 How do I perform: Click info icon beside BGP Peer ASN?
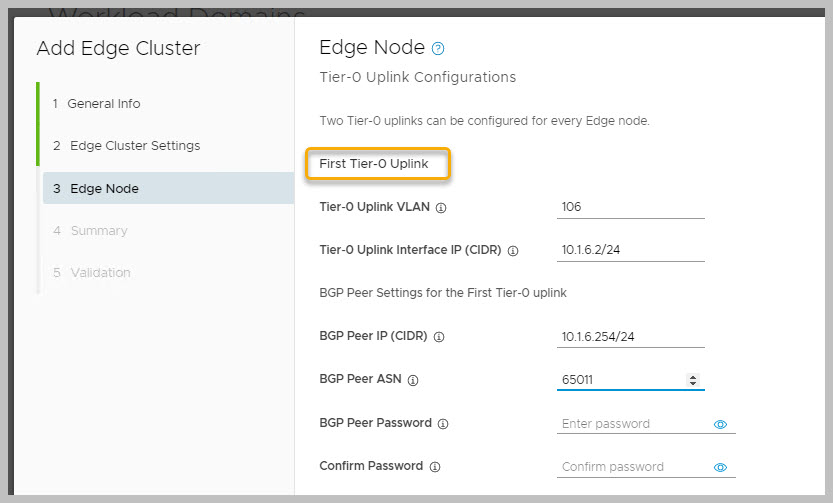coord(413,380)
